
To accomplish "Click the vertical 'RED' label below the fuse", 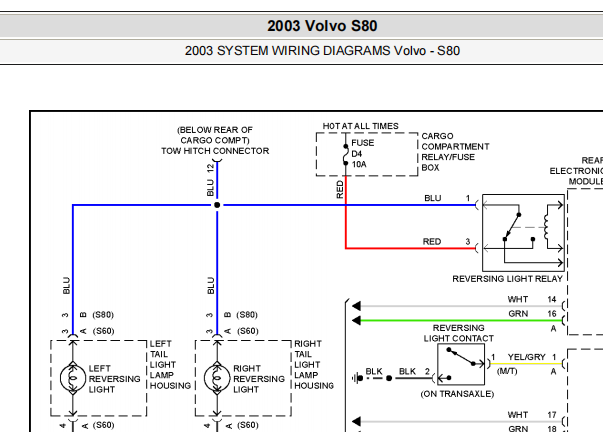I will [340, 190].
